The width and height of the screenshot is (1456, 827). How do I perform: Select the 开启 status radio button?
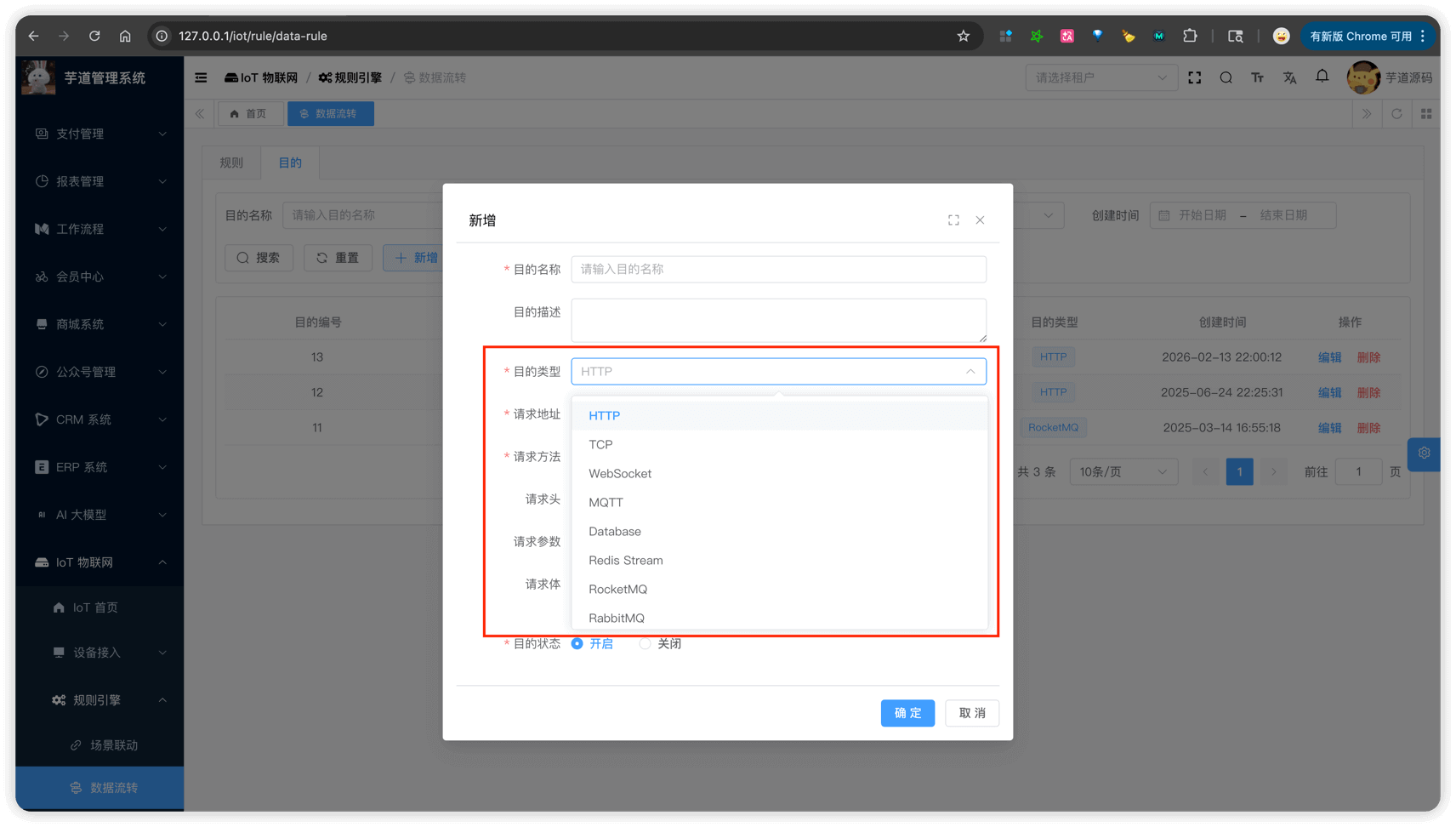[x=577, y=644]
